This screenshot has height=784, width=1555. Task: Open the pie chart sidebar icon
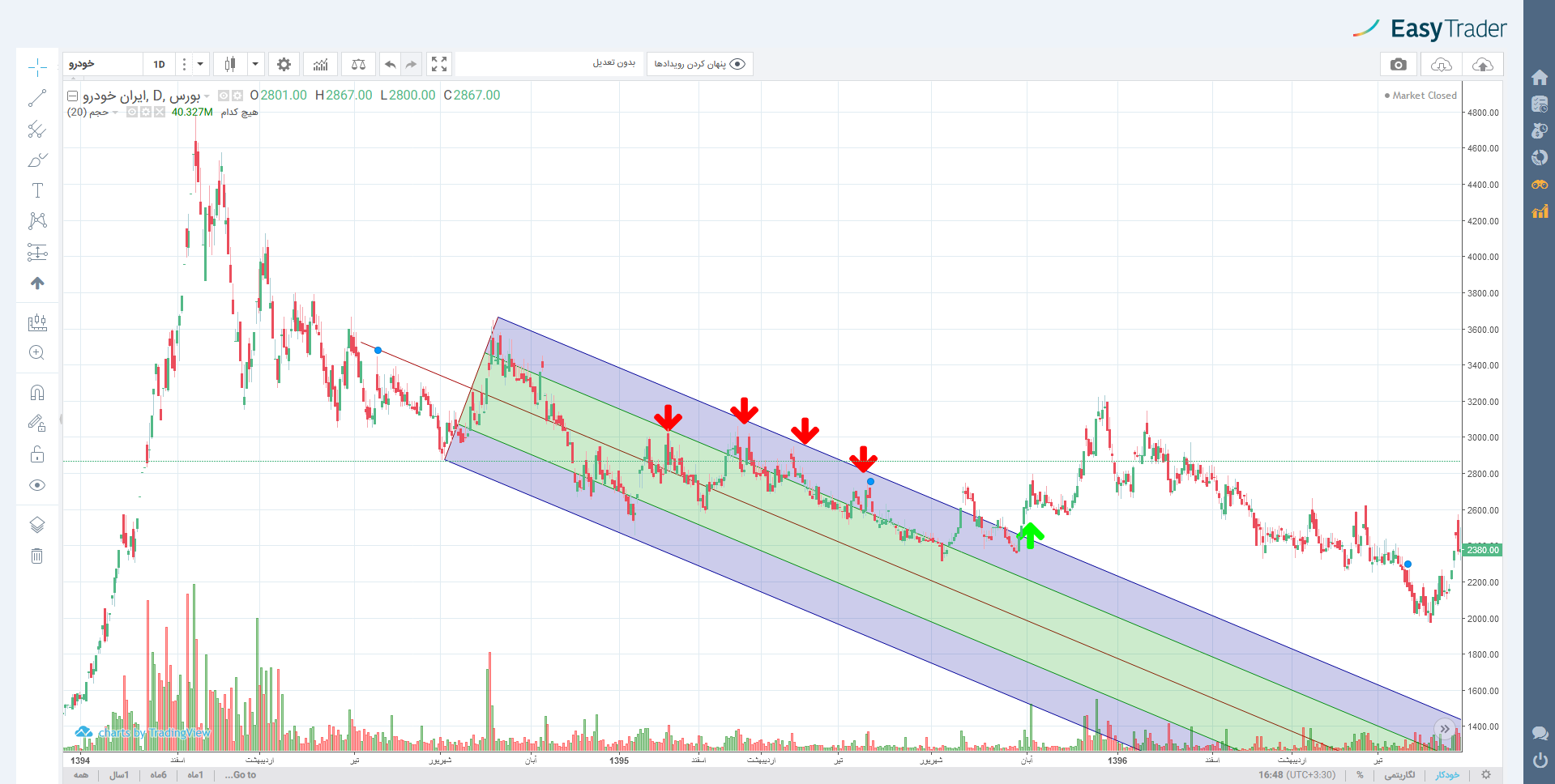click(x=1540, y=157)
